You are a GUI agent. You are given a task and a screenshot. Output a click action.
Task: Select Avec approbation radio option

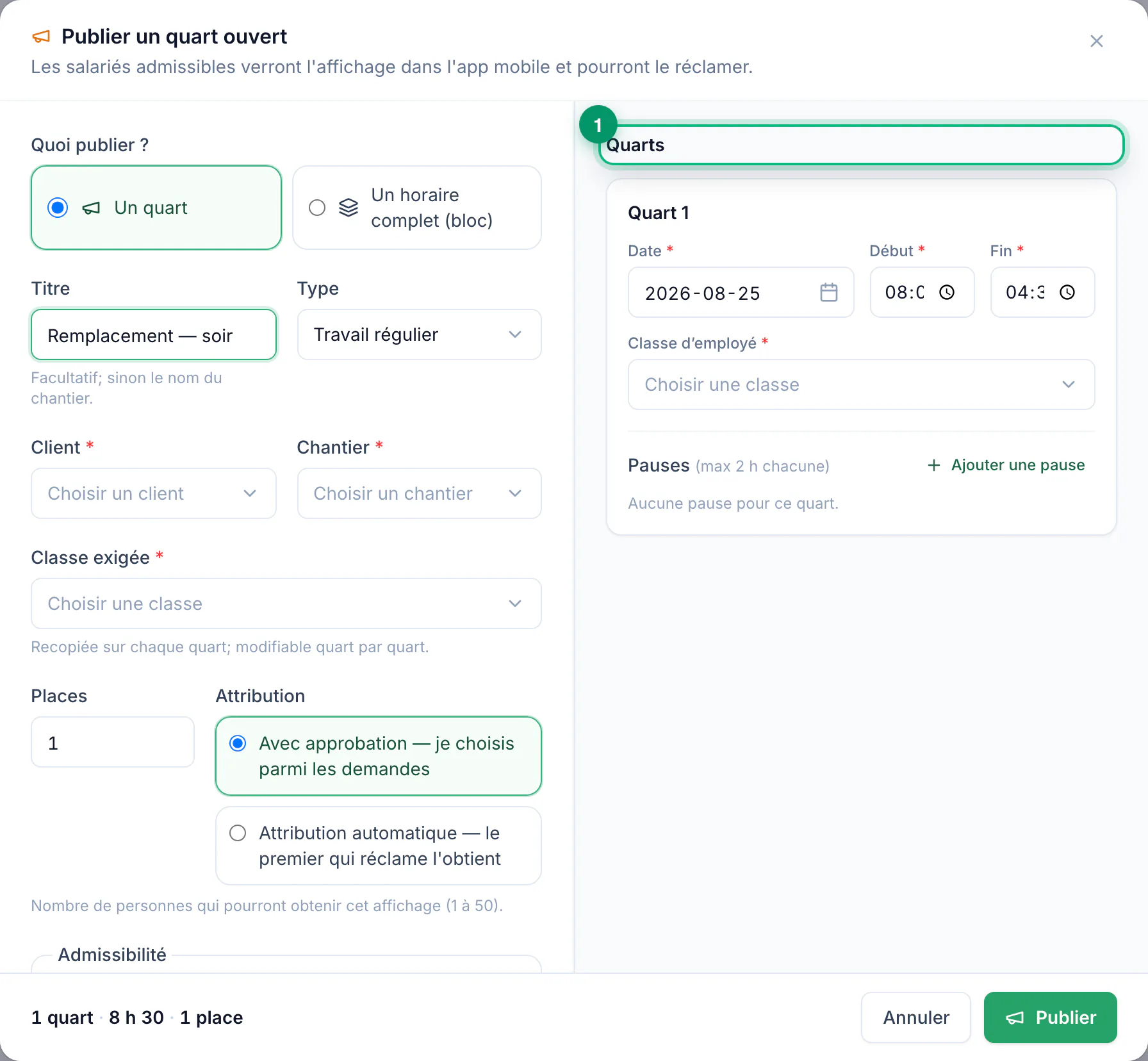tap(238, 743)
